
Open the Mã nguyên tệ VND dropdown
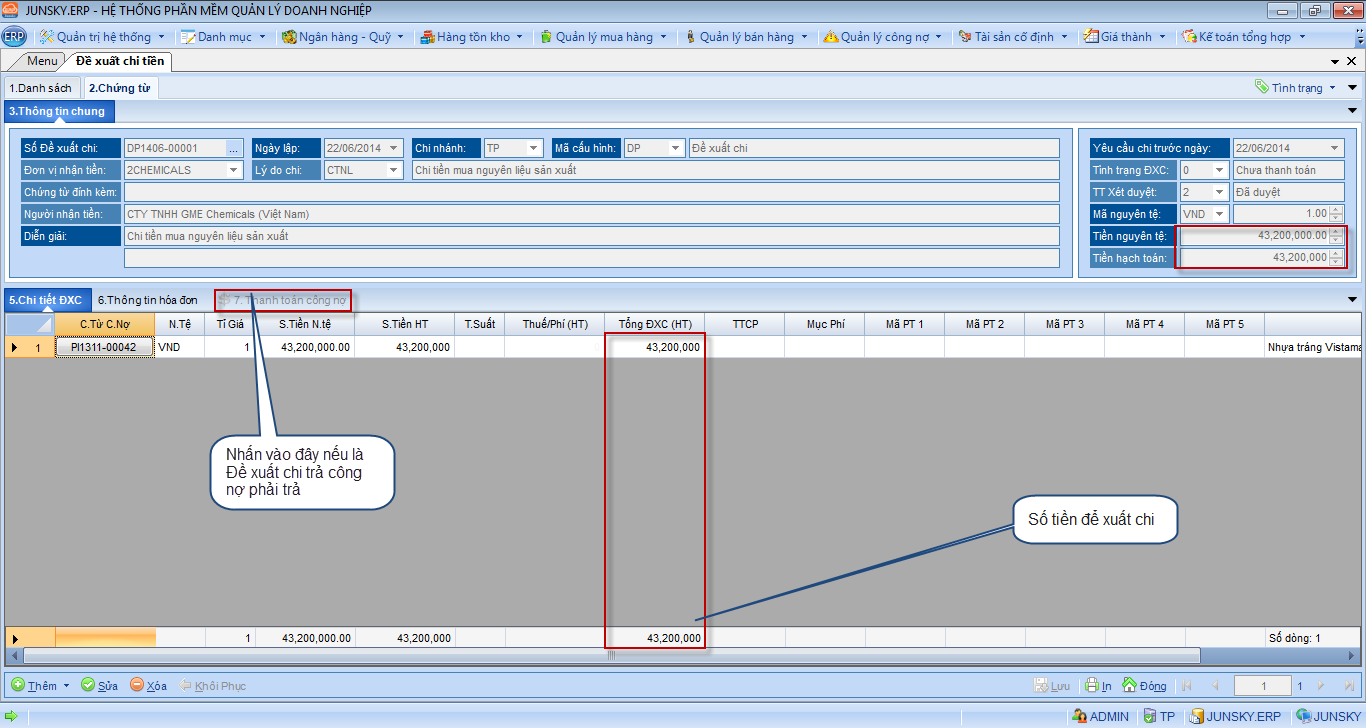click(x=1219, y=214)
